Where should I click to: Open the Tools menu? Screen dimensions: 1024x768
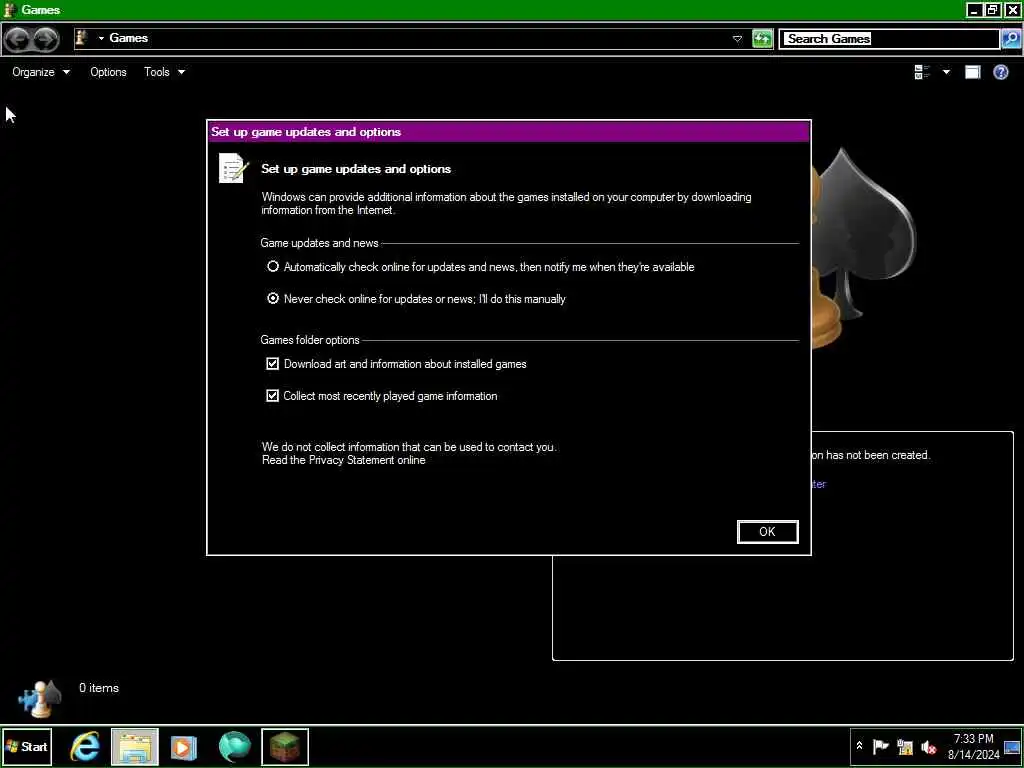click(165, 72)
